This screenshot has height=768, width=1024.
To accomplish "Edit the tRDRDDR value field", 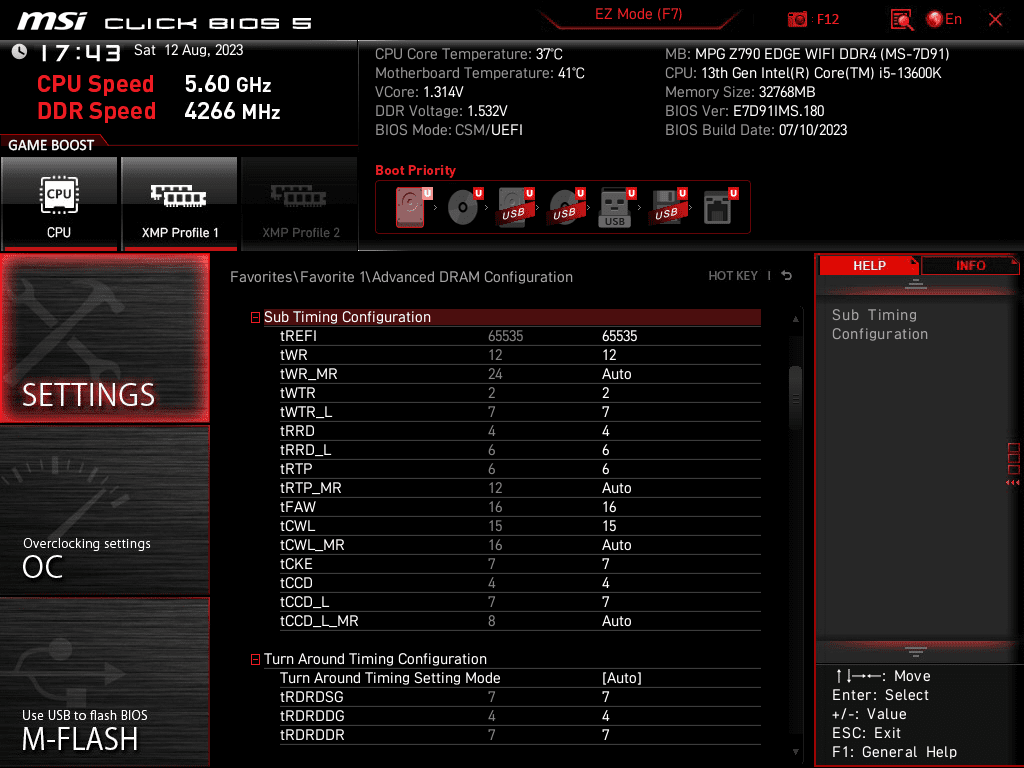I will [605, 735].
